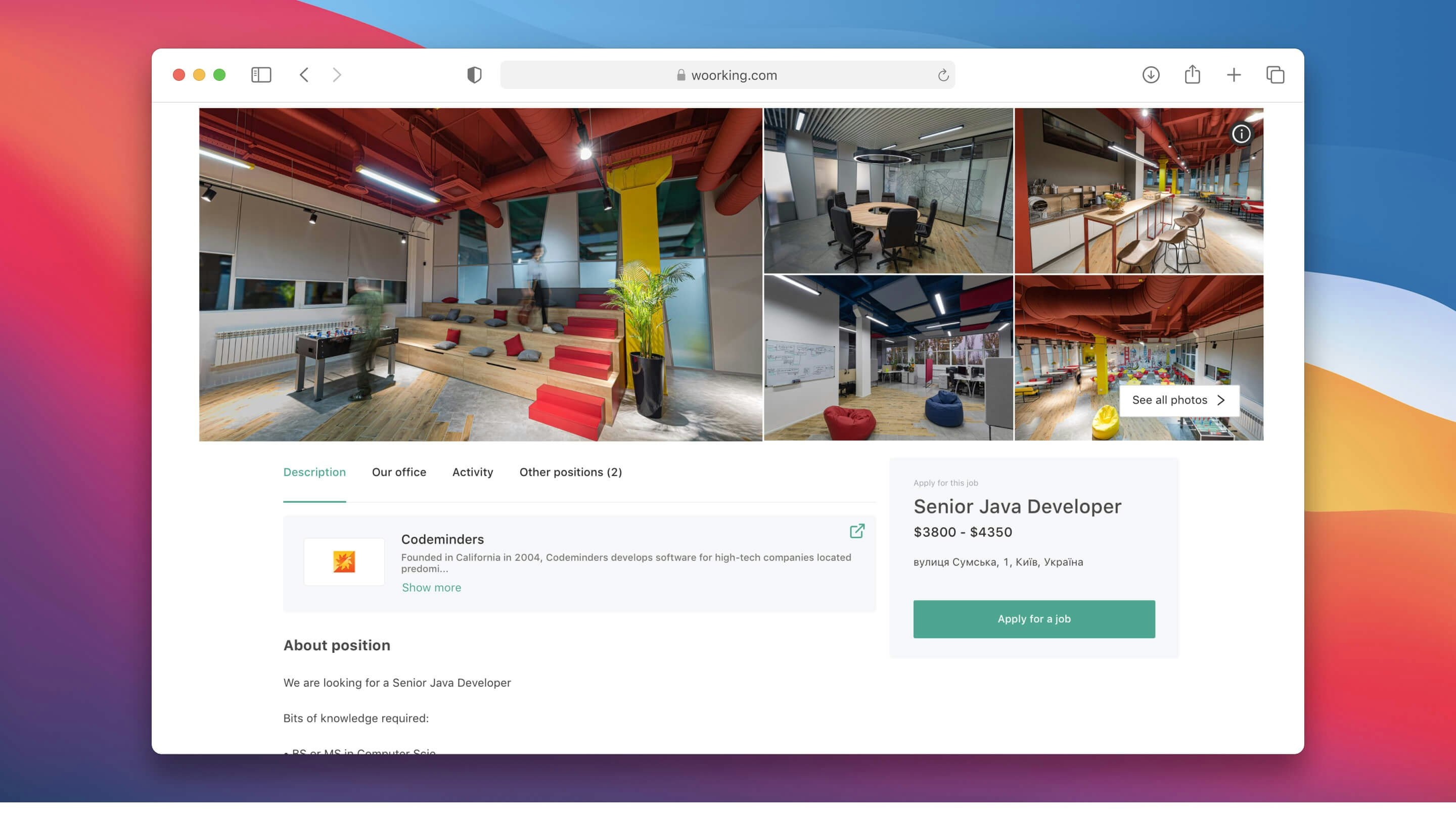
Task: Click the Codeminders company logo
Action: [344, 562]
